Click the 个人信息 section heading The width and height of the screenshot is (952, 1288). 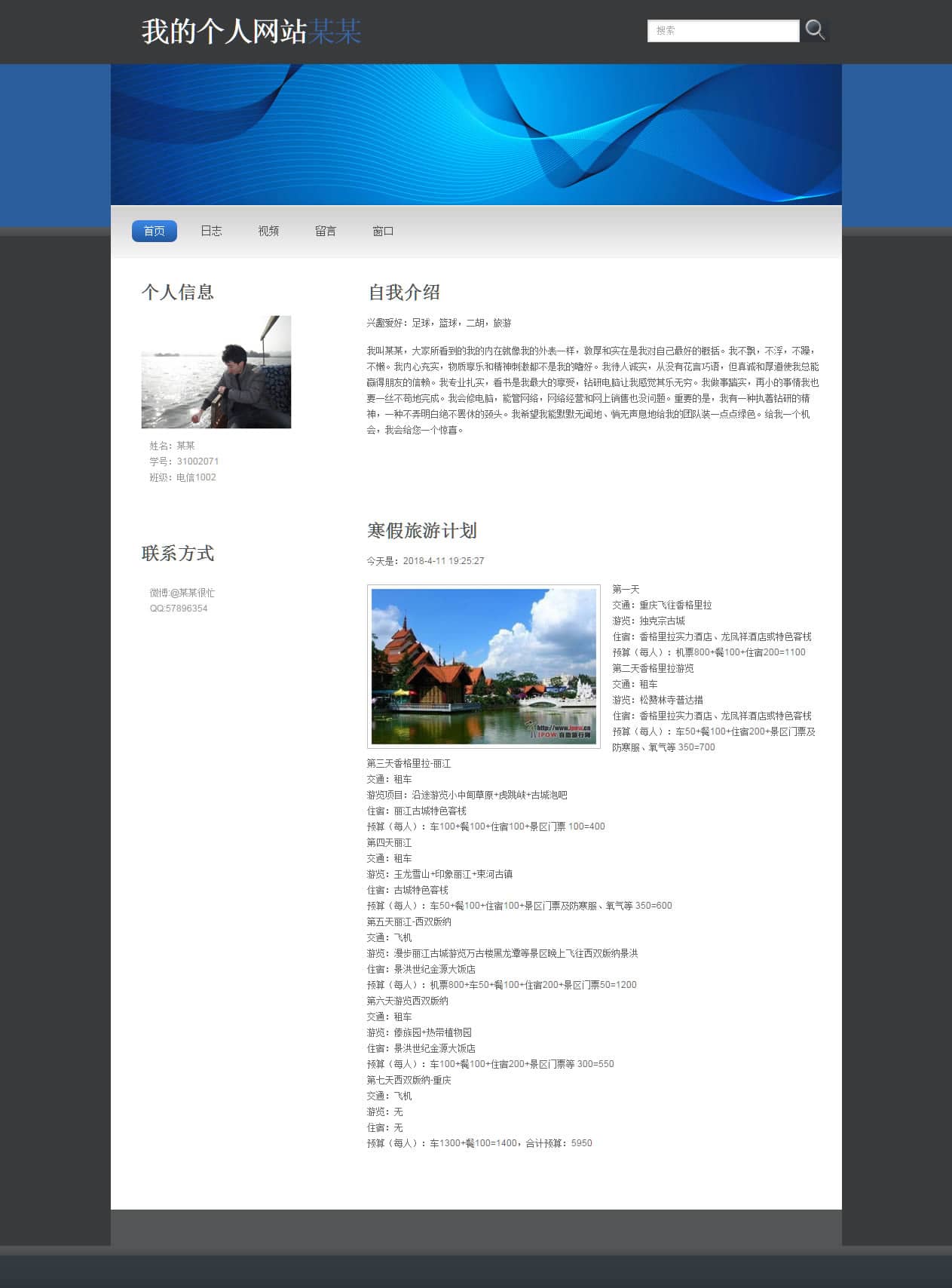click(x=178, y=292)
